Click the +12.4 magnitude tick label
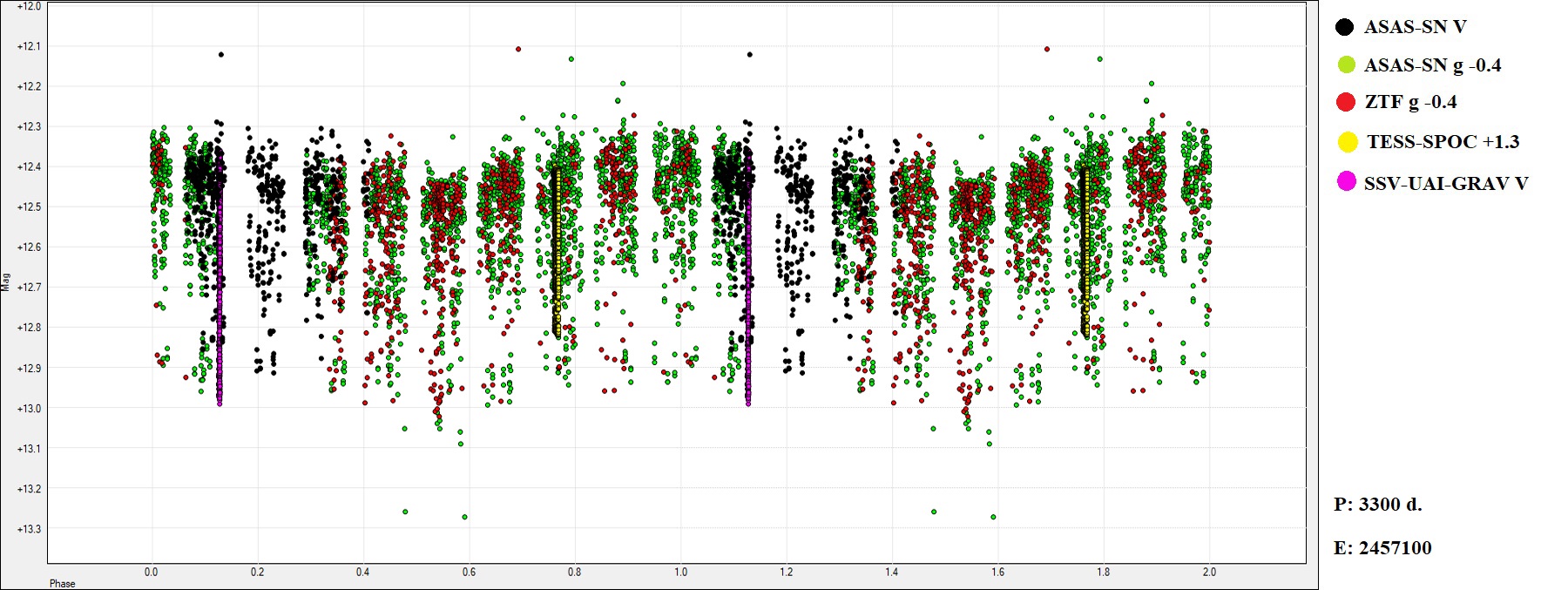This screenshot has height=590, width=1568. 29,166
